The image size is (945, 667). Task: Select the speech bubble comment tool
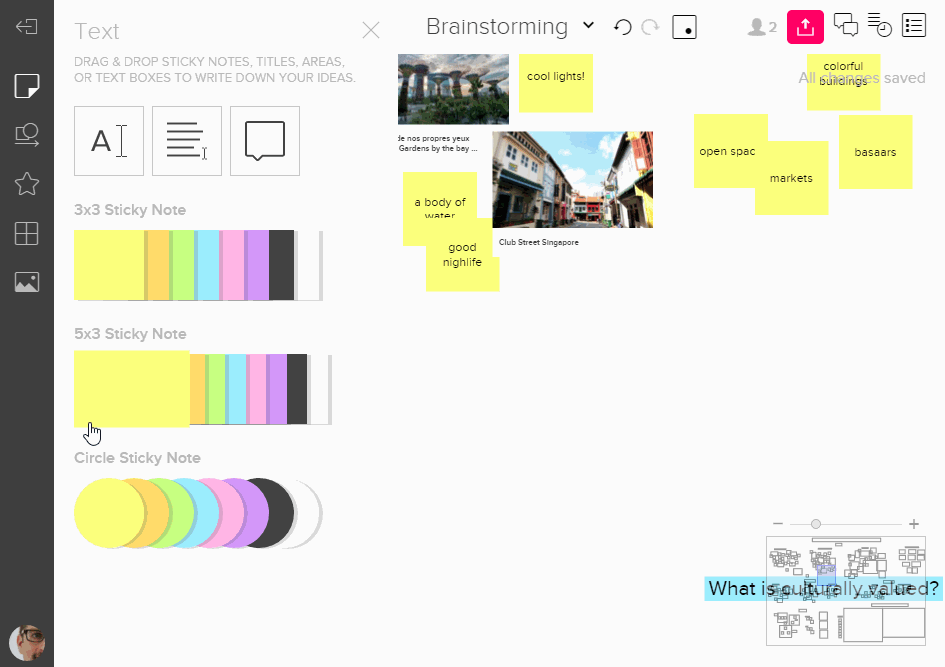tap(265, 141)
